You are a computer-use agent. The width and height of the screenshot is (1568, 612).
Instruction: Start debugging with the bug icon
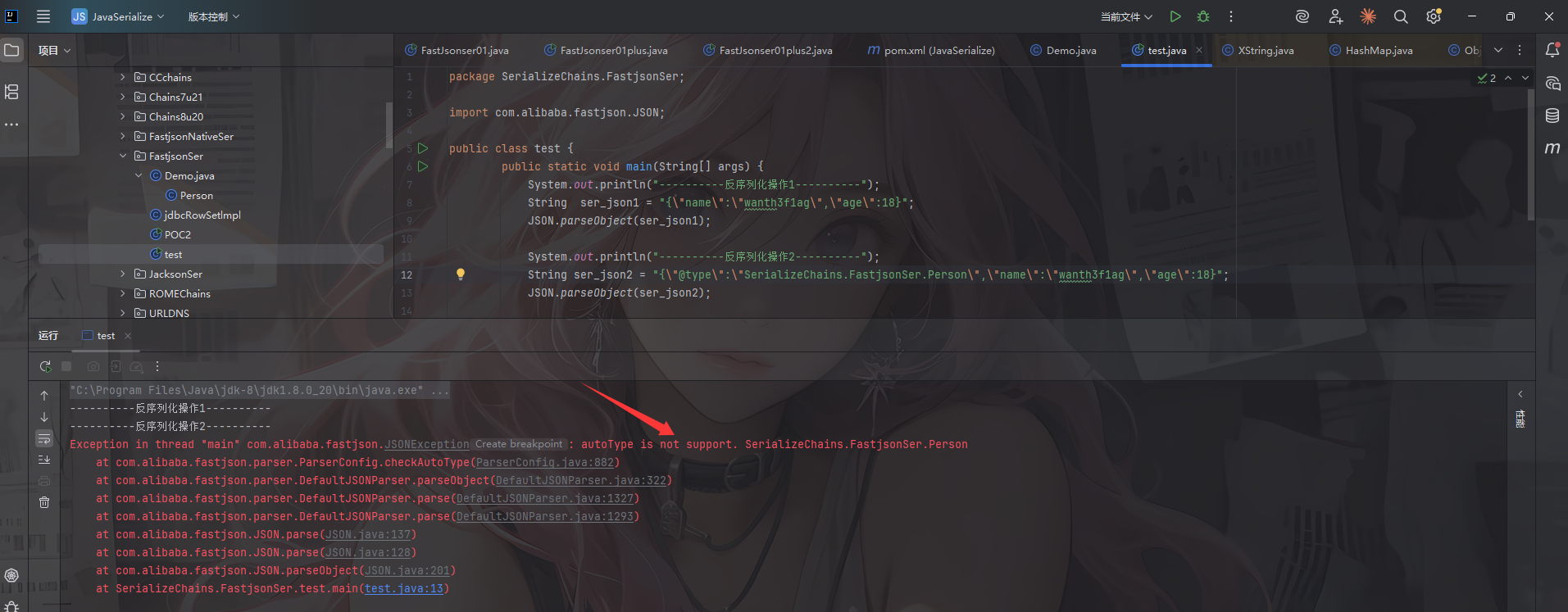pyautogui.click(x=1203, y=16)
